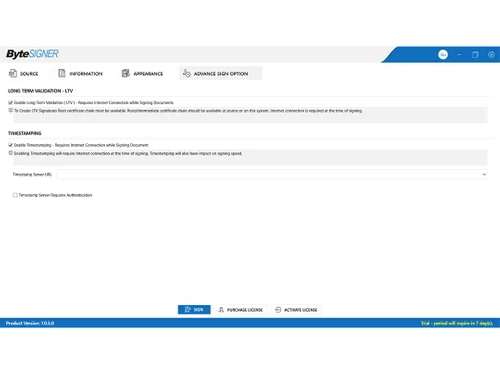This screenshot has width=500, height=375.
Task: Click the Long Term Validation - LTV heading
Action: point(40,91)
